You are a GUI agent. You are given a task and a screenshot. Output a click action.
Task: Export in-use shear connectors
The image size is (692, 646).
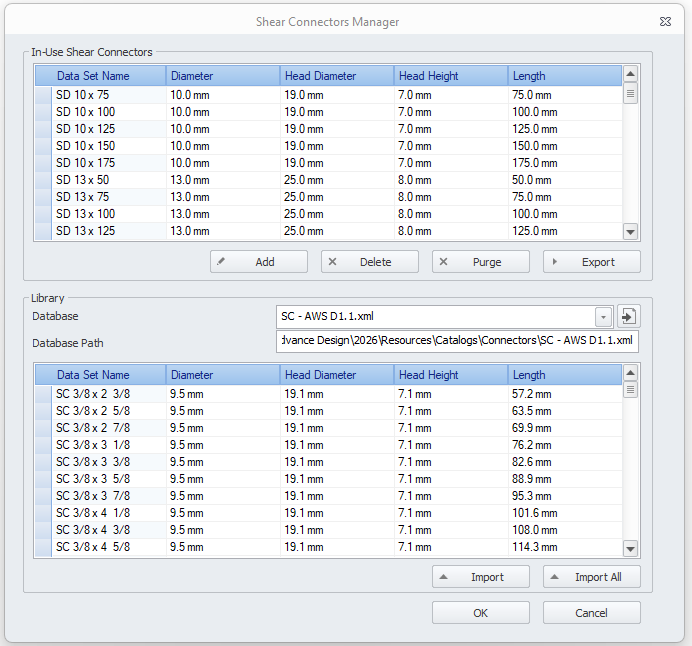click(592, 262)
